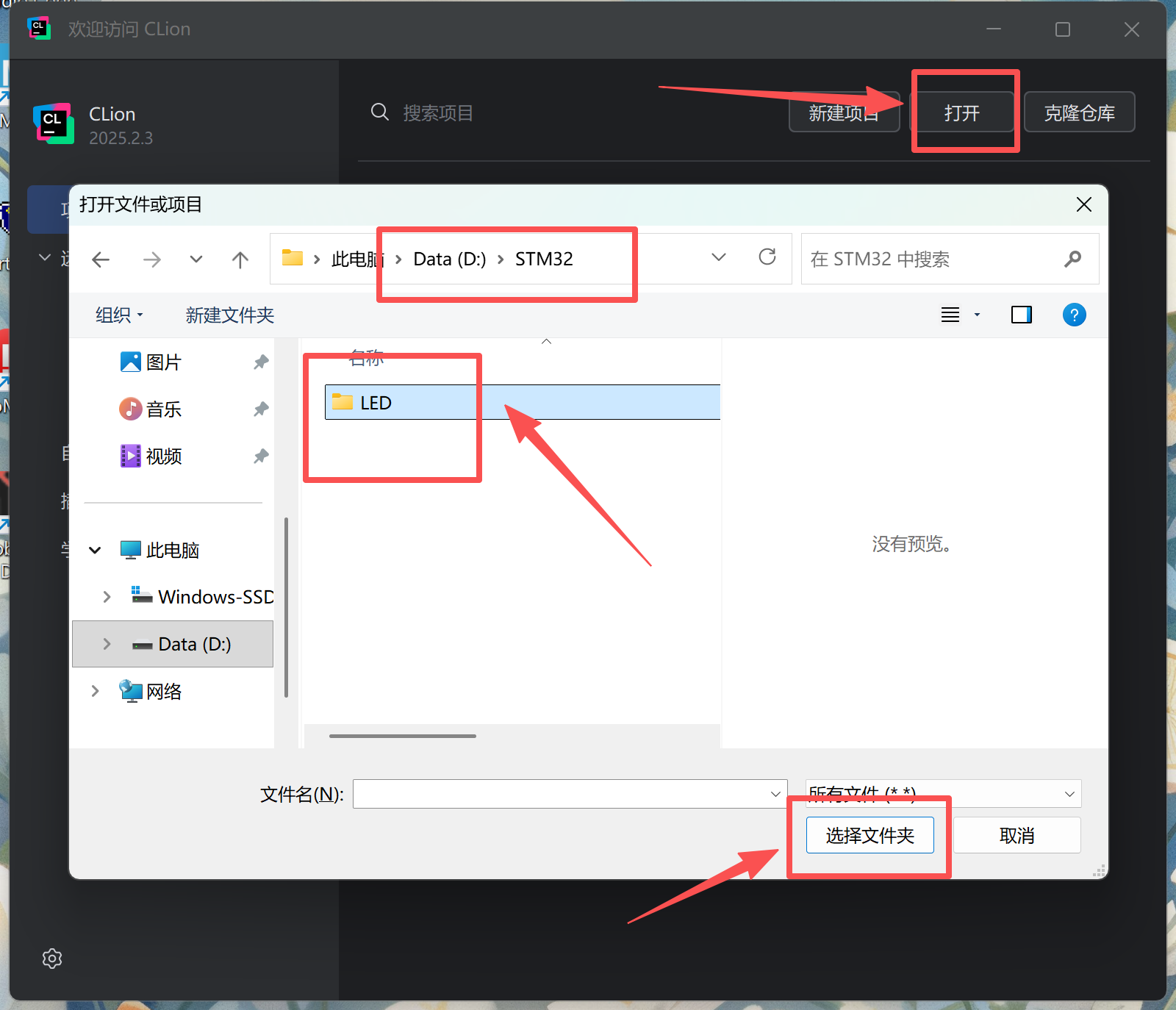Viewport: 1176px width, 1010px height.
Task: Click the Open (打开) button in CLion
Action: coord(962,112)
